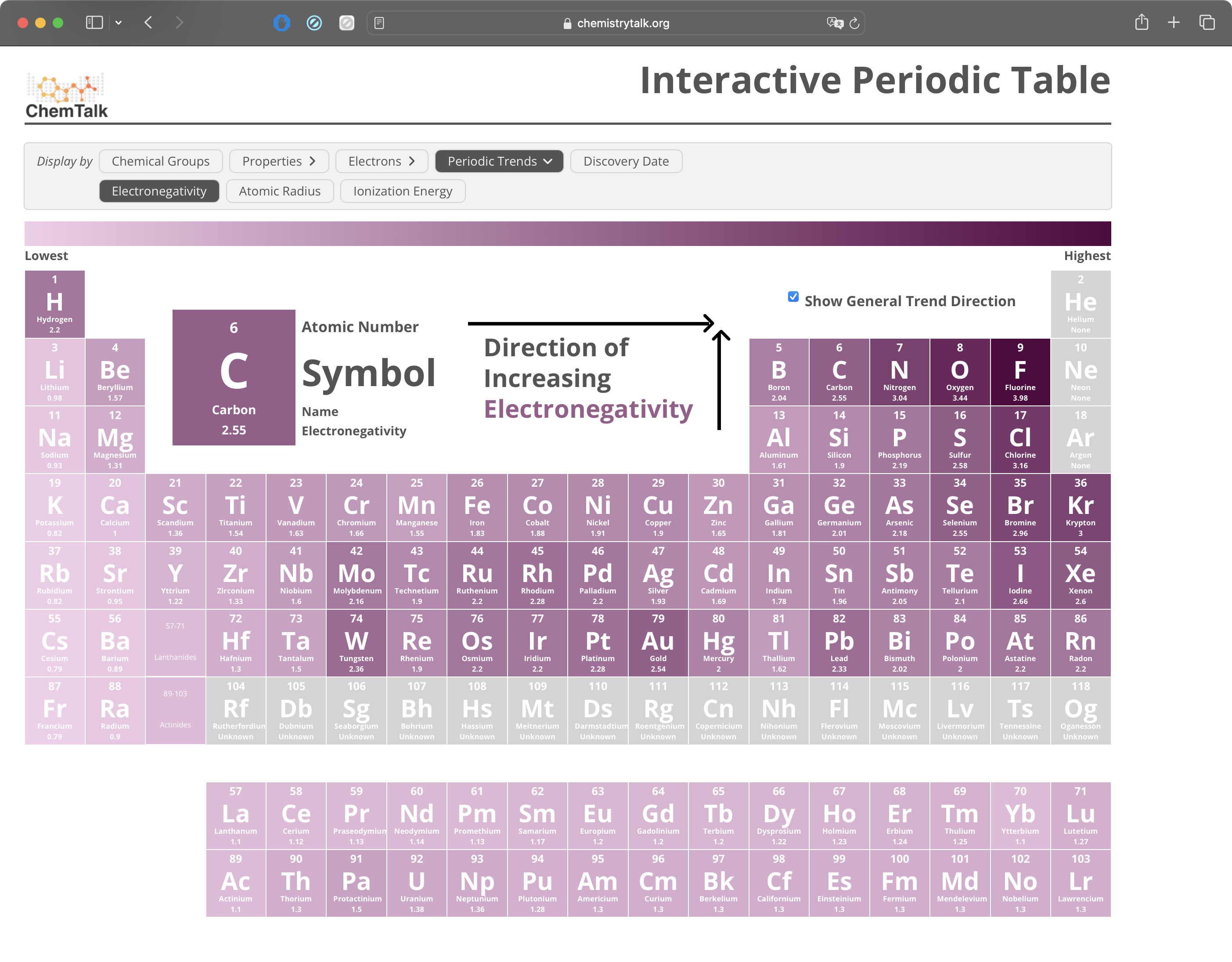Screen dimensions: 1232x962
Task: Enable Atomic Radius periodic trend
Action: [280, 191]
